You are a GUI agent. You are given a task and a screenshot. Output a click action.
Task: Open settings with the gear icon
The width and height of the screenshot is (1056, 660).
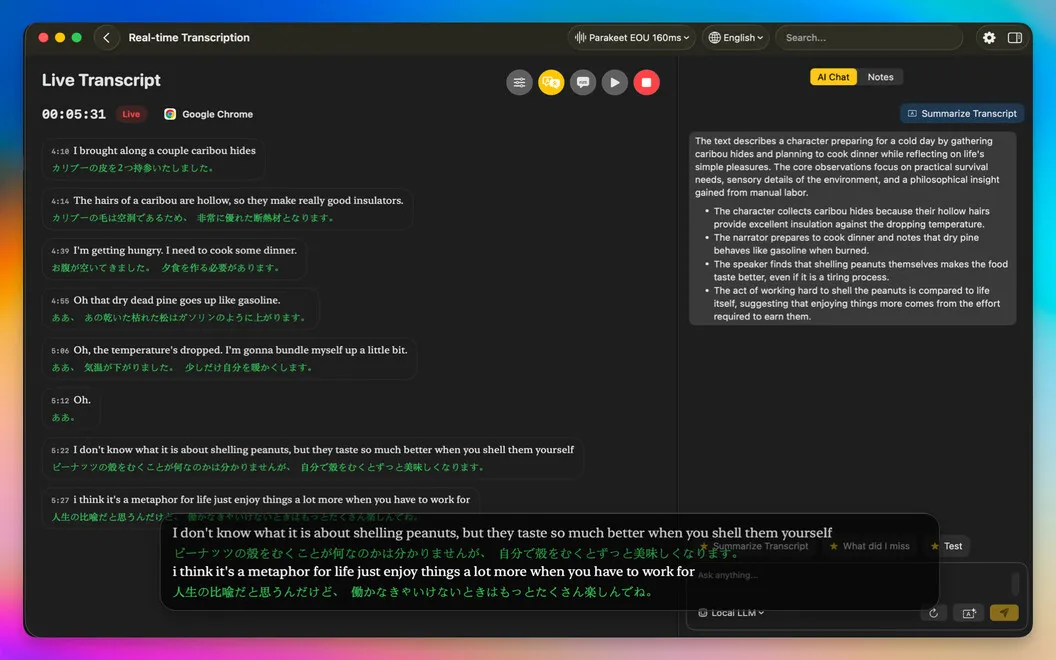(989, 38)
